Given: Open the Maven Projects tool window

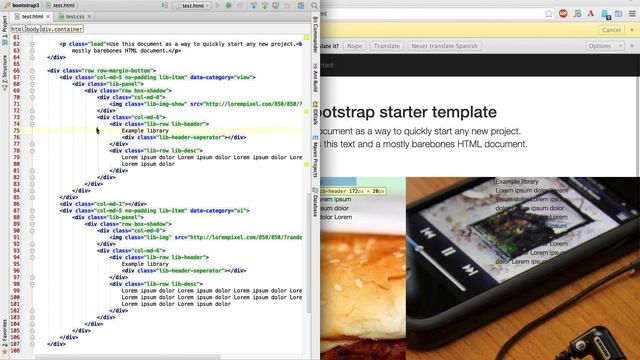Looking at the screenshot, I should pos(315,156).
